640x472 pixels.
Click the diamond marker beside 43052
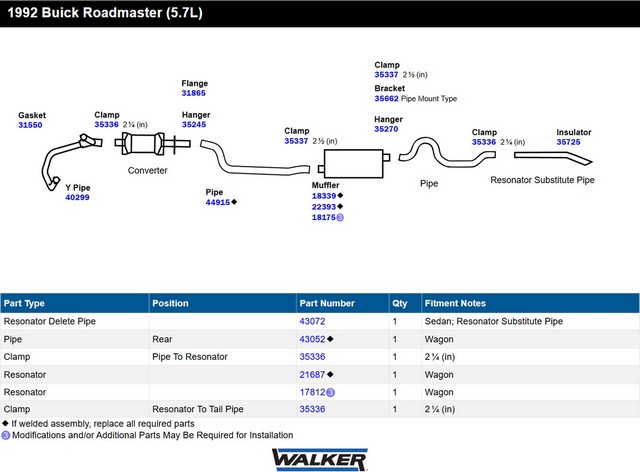coord(330,339)
